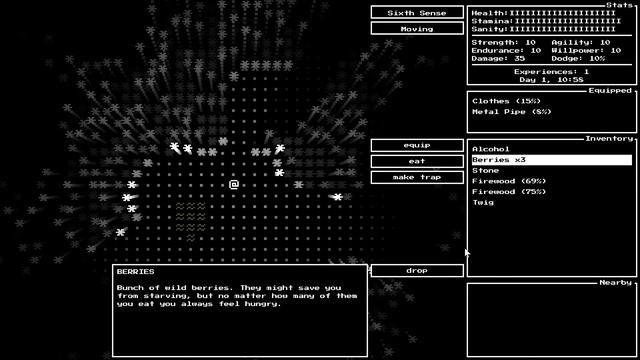640x360 pixels.
Task: Click equipped Clothes (15%) item
Action: click(x=506, y=101)
